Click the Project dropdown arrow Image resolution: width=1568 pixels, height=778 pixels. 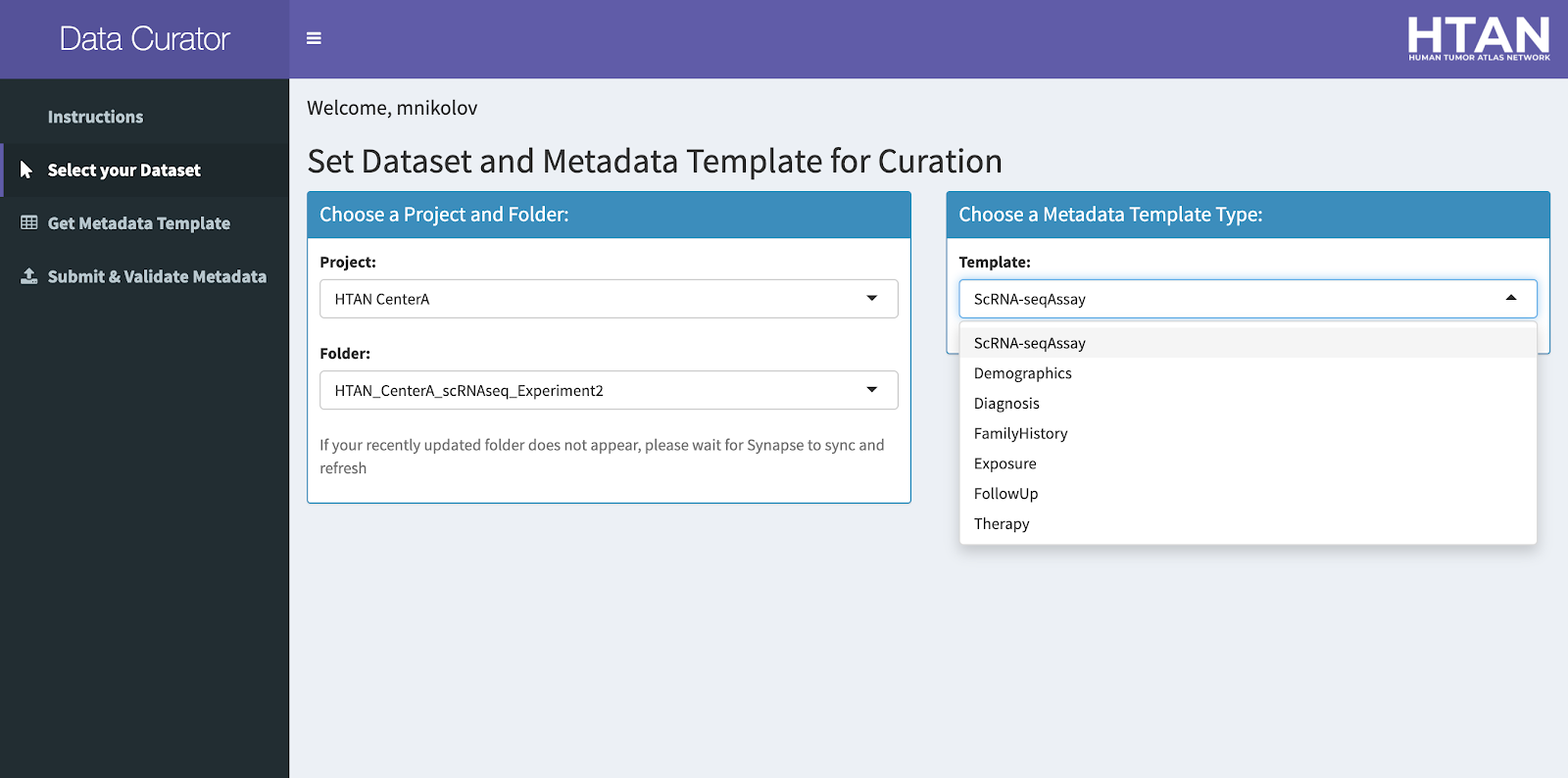coord(871,298)
